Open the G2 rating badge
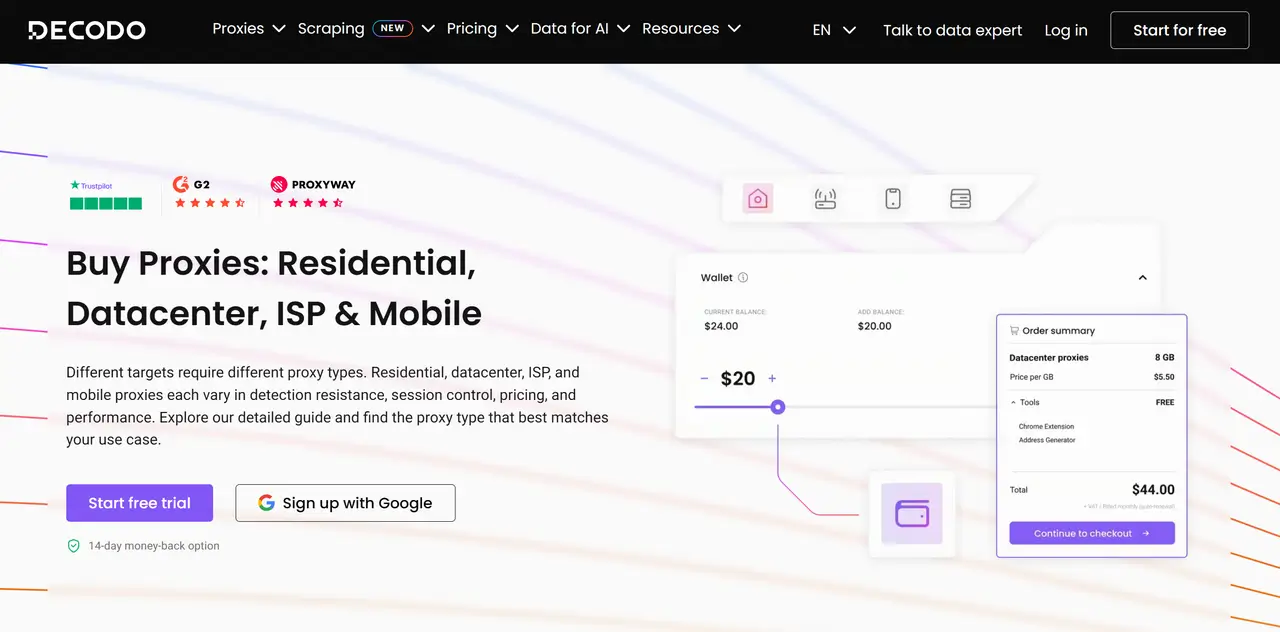Viewport: 1280px width, 632px height. (x=209, y=194)
